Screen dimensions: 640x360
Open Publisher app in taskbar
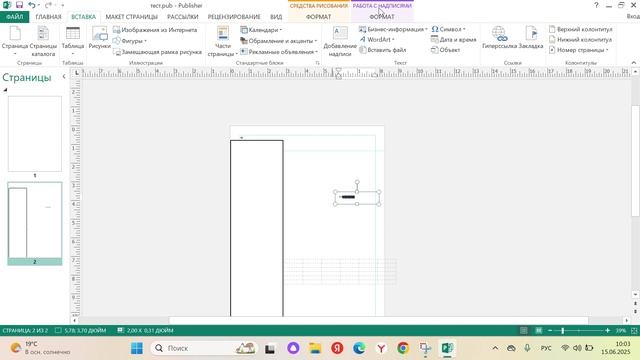coord(447,348)
